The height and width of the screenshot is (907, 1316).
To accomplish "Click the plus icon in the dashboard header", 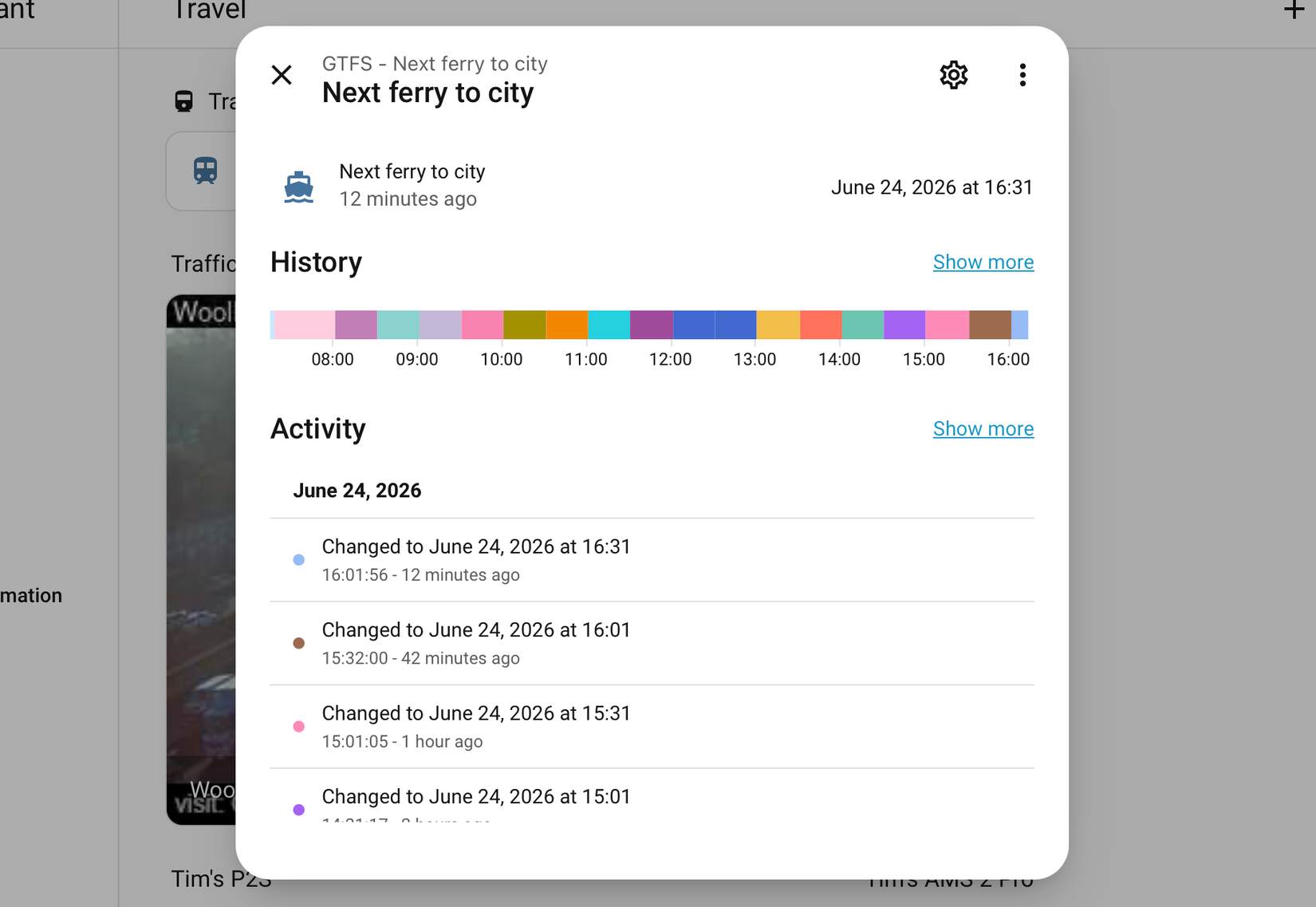I will click(x=1294, y=10).
